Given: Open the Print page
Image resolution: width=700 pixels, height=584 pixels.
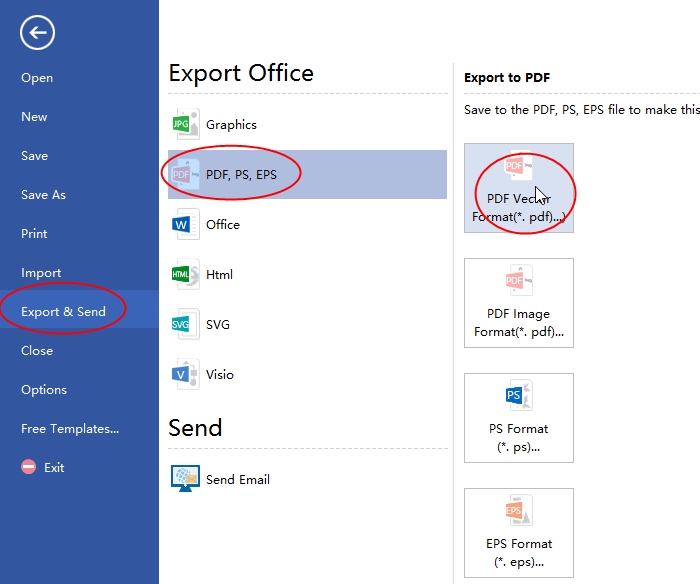Looking at the screenshot, I should point(34,234).
